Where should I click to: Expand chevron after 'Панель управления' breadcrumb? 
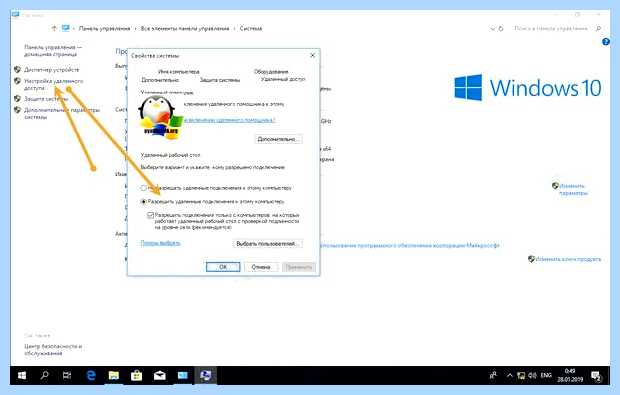pos(135,28)
